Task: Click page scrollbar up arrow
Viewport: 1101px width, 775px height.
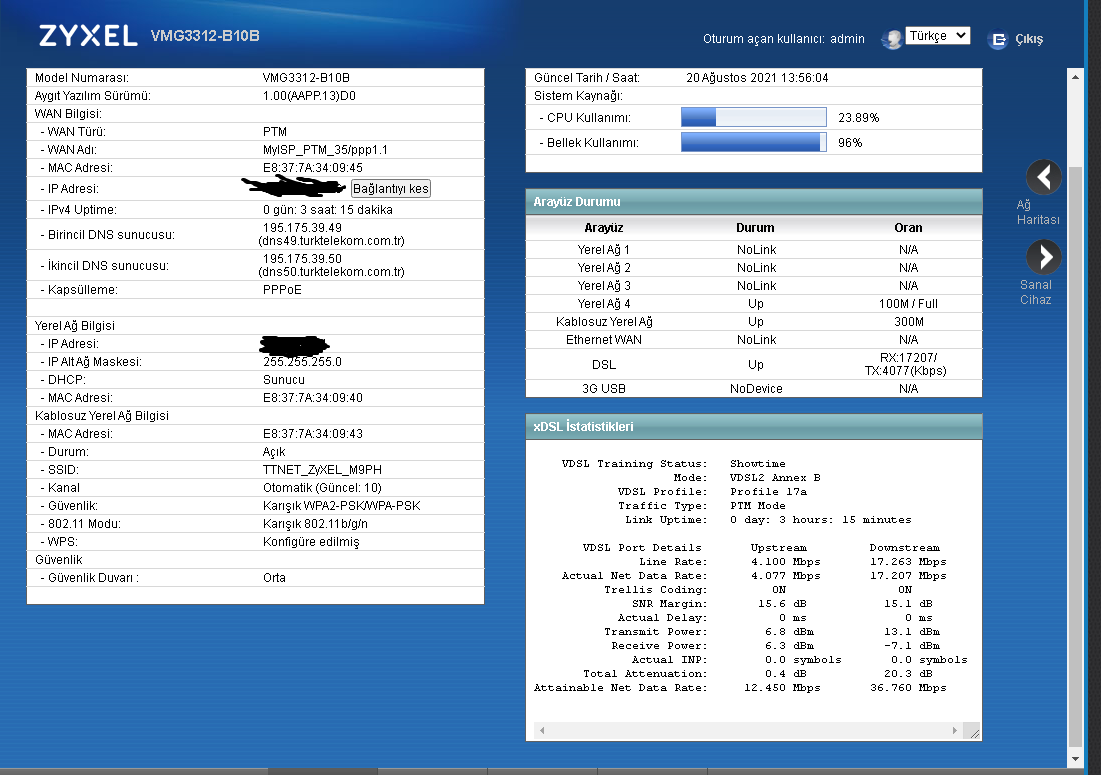Action: click(x=1075, y=77)
